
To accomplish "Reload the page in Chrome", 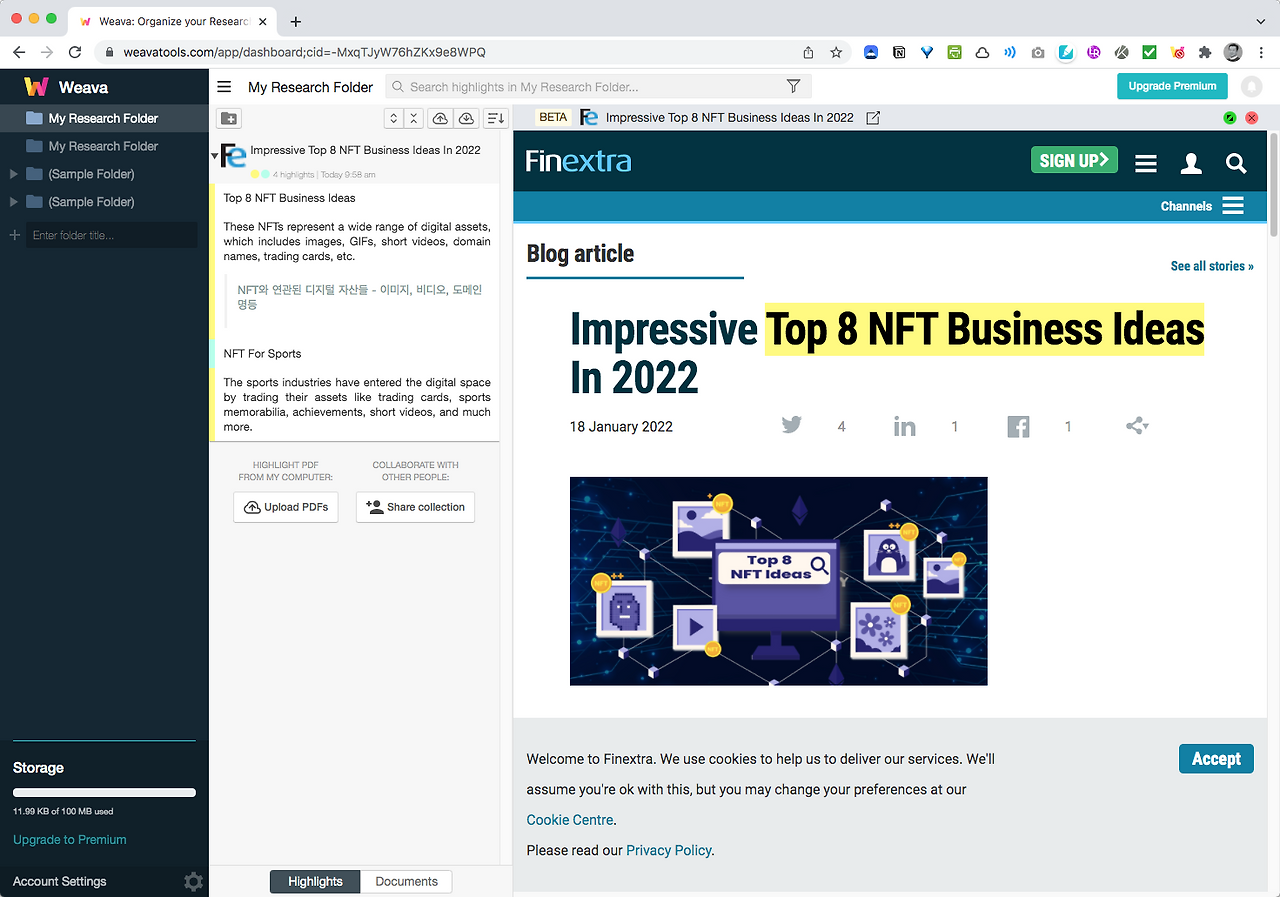I will click(x=75, y=52).
